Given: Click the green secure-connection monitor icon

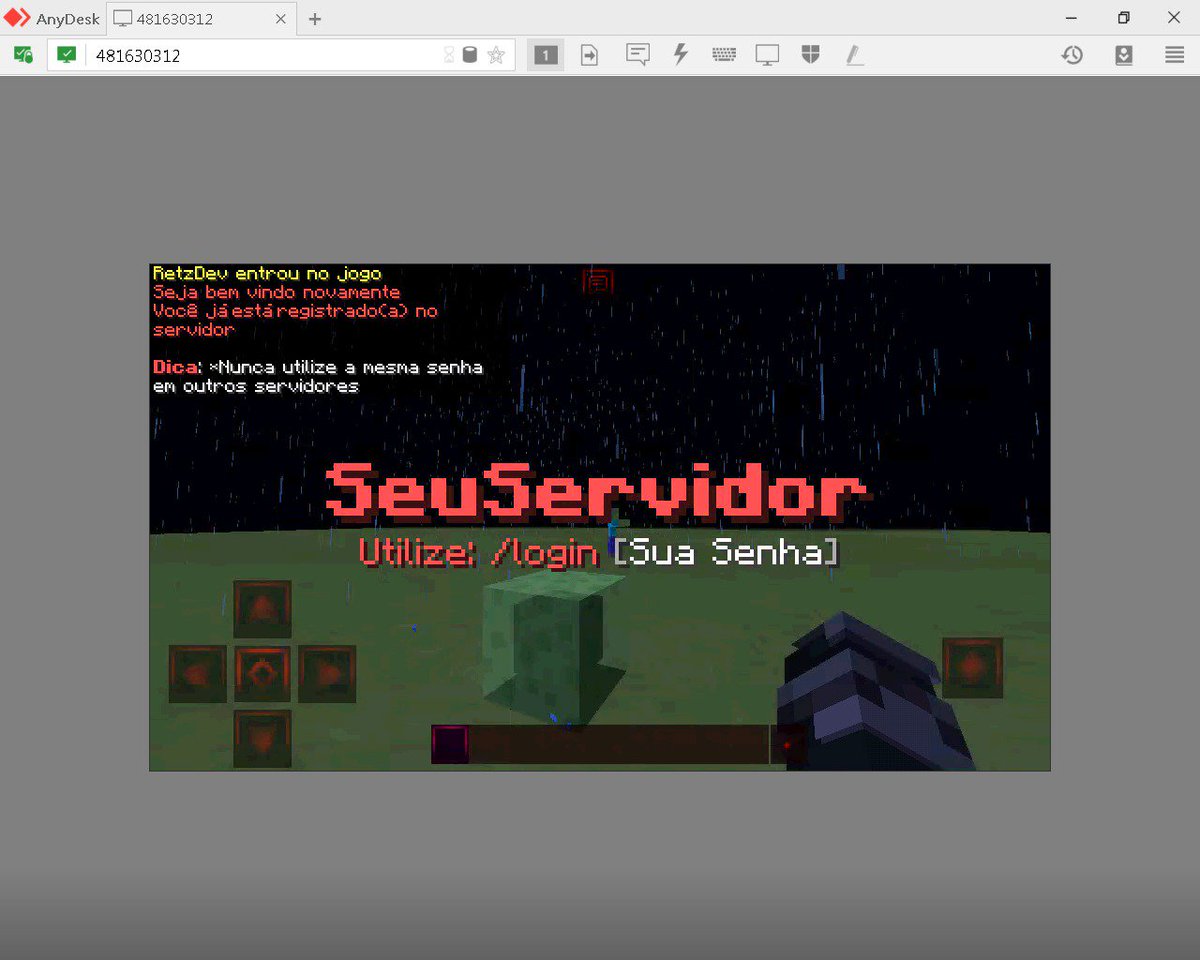Looking at the screenshot, I should [66, 55].
